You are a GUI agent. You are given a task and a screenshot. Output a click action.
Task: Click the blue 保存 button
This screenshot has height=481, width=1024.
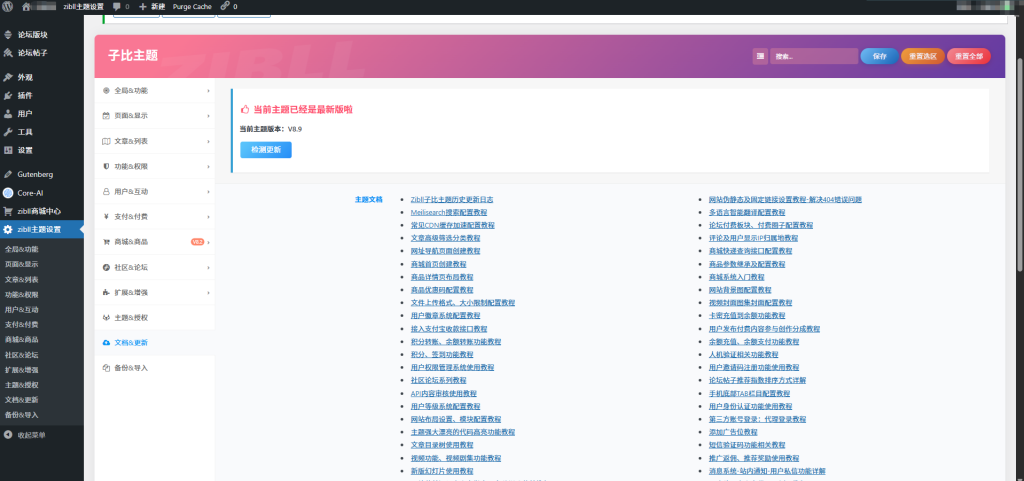pos(880,56)
